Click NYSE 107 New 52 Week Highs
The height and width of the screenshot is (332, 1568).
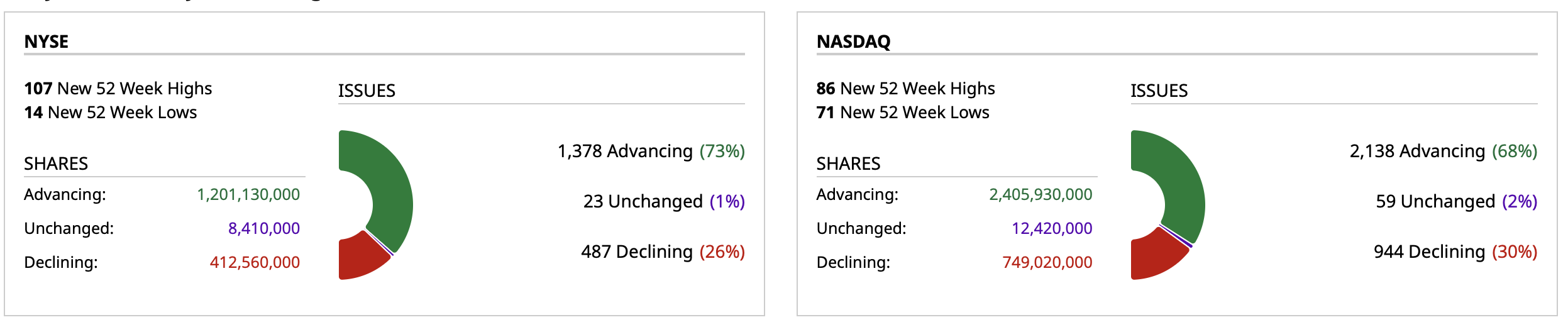(x=118, y=89)
